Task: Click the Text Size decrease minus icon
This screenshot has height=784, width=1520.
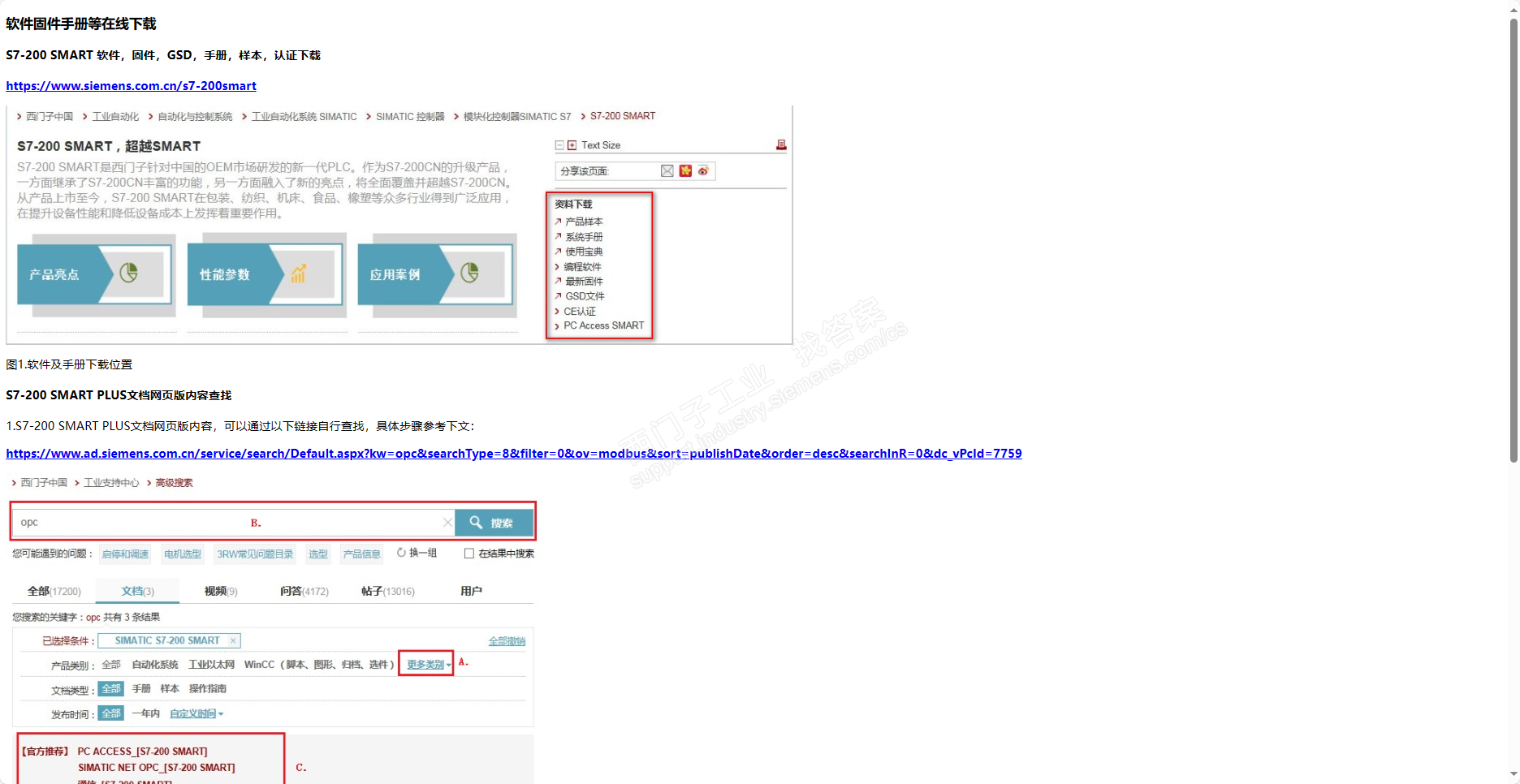Action: 559,145
